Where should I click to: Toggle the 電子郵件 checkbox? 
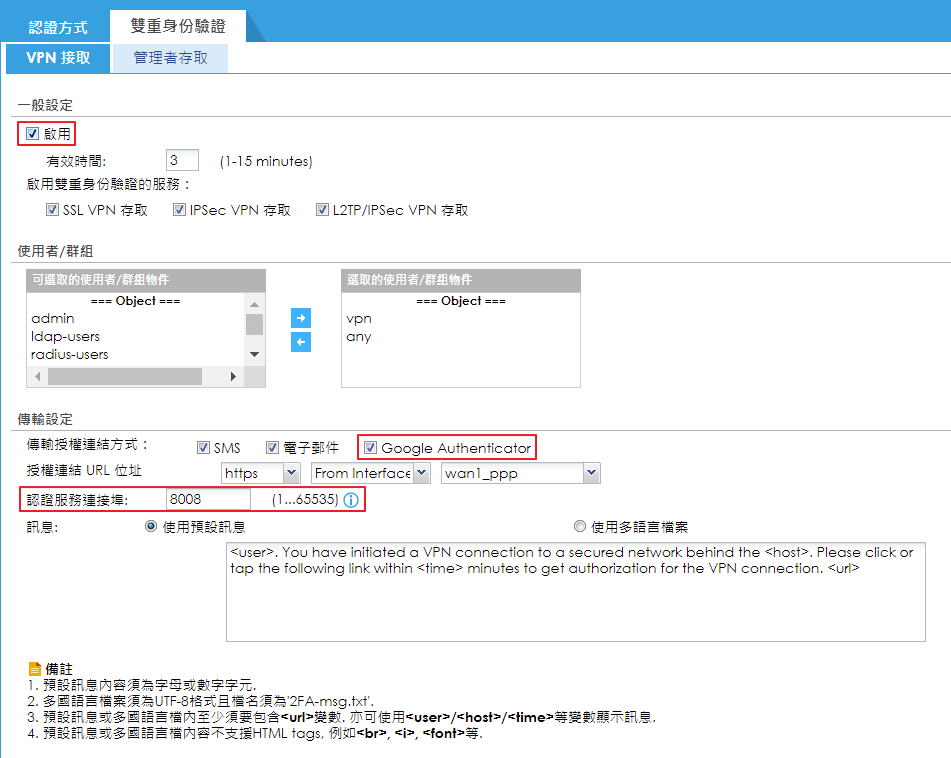point(272,448)
